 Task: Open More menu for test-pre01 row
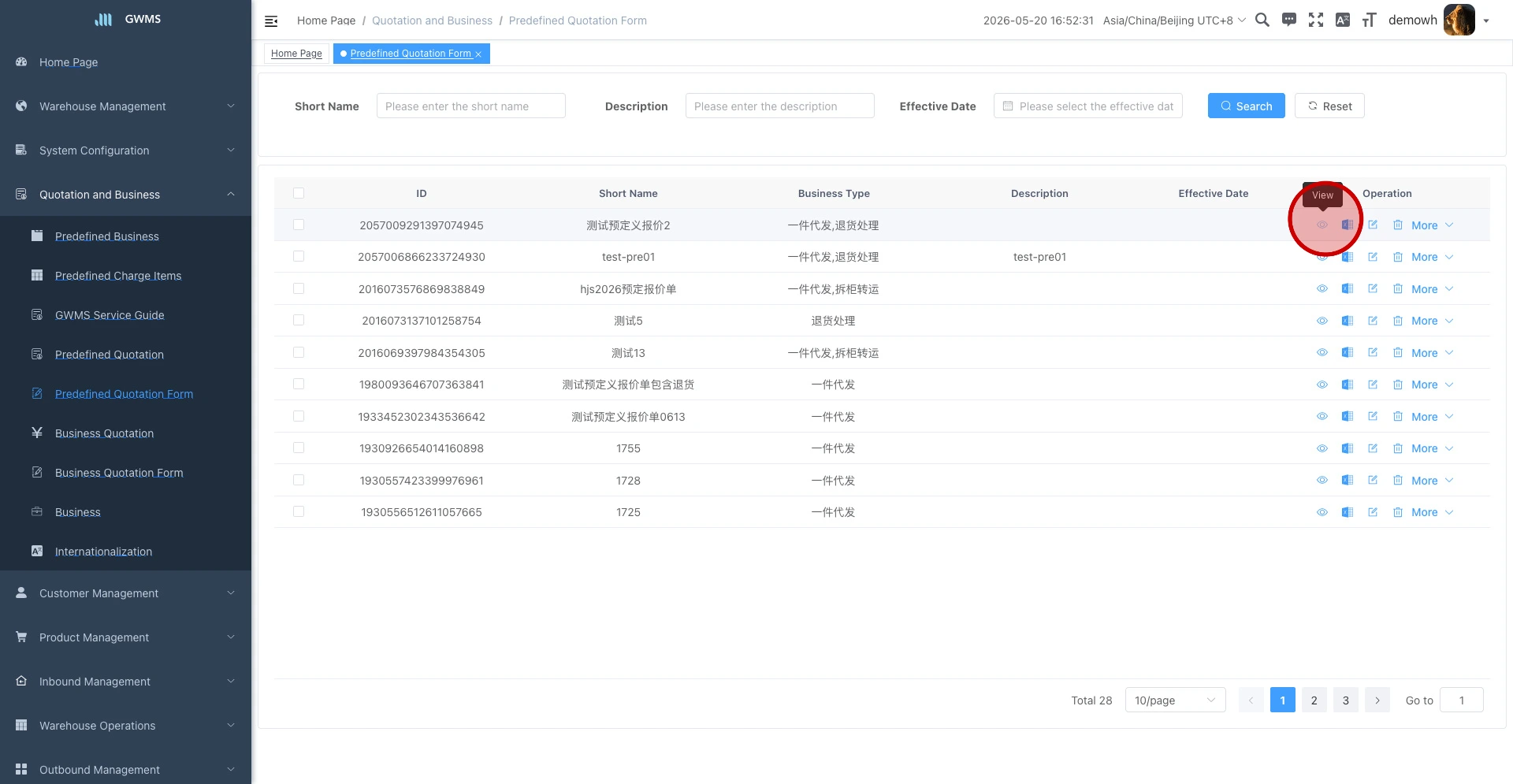tap(1432, 257)
